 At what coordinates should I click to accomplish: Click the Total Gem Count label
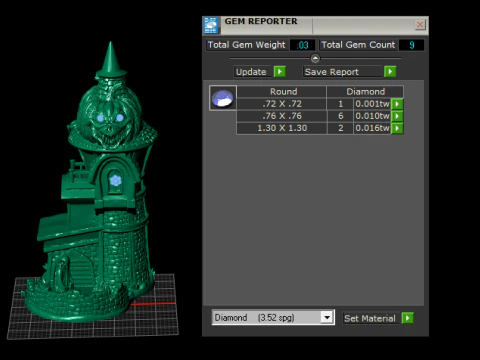(x=358, y=45)
